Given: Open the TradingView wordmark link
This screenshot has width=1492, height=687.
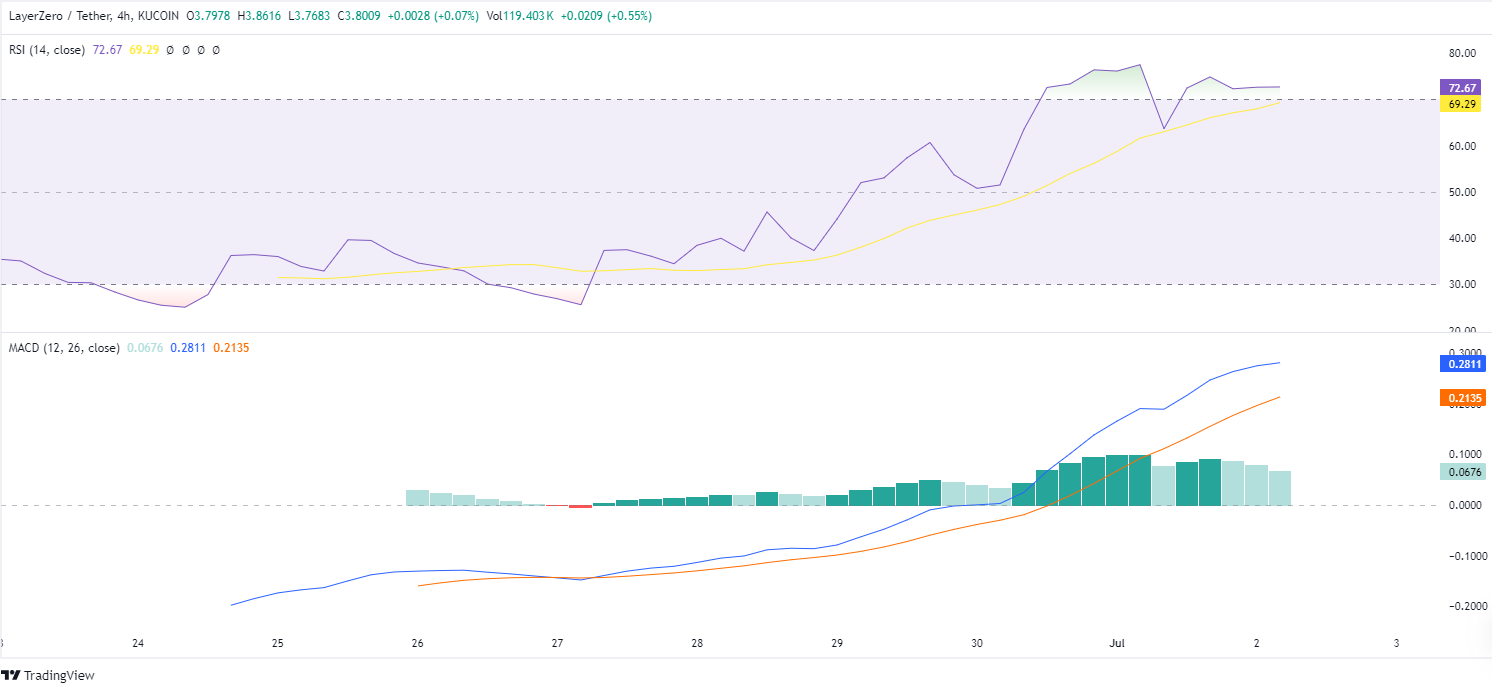Looking at the screenshot, I should 59,675.
